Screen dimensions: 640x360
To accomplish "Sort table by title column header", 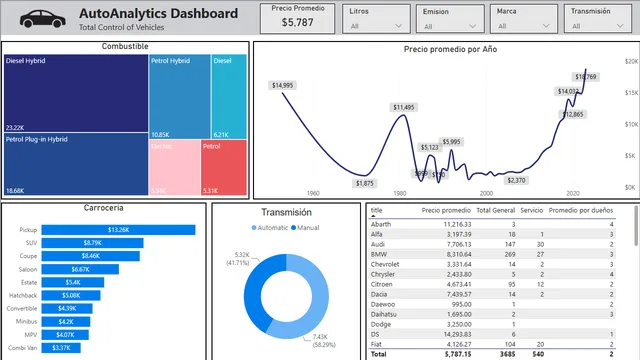I will 376,211.
